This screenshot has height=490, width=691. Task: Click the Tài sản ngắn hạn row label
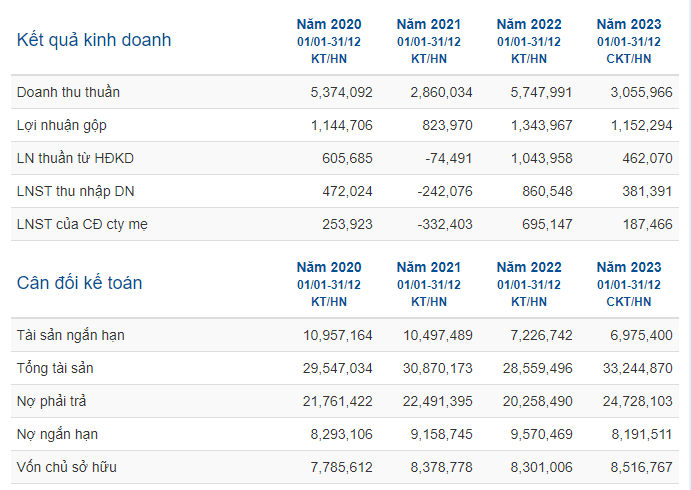click(71, 335)
